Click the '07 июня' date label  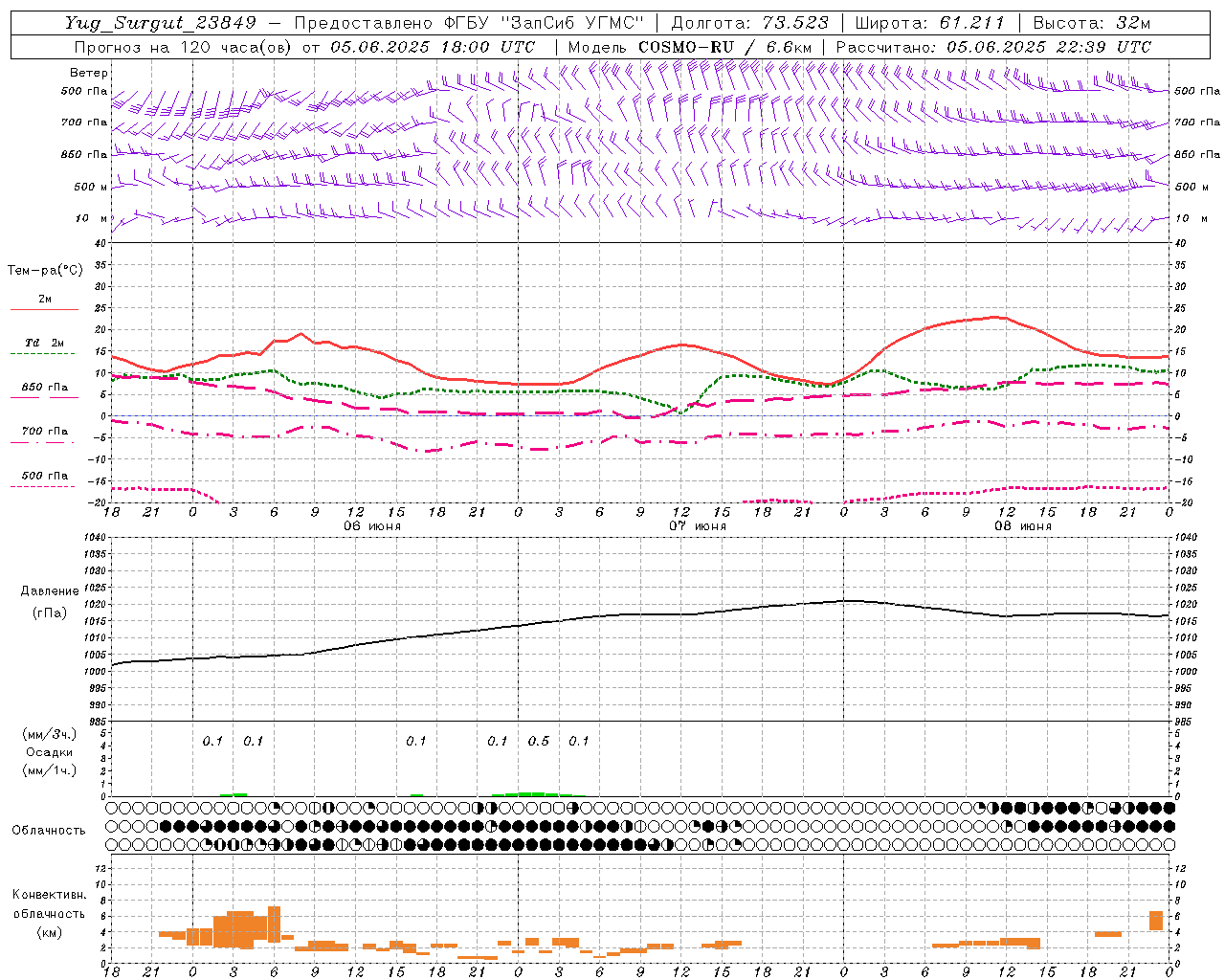coord(698,526)
